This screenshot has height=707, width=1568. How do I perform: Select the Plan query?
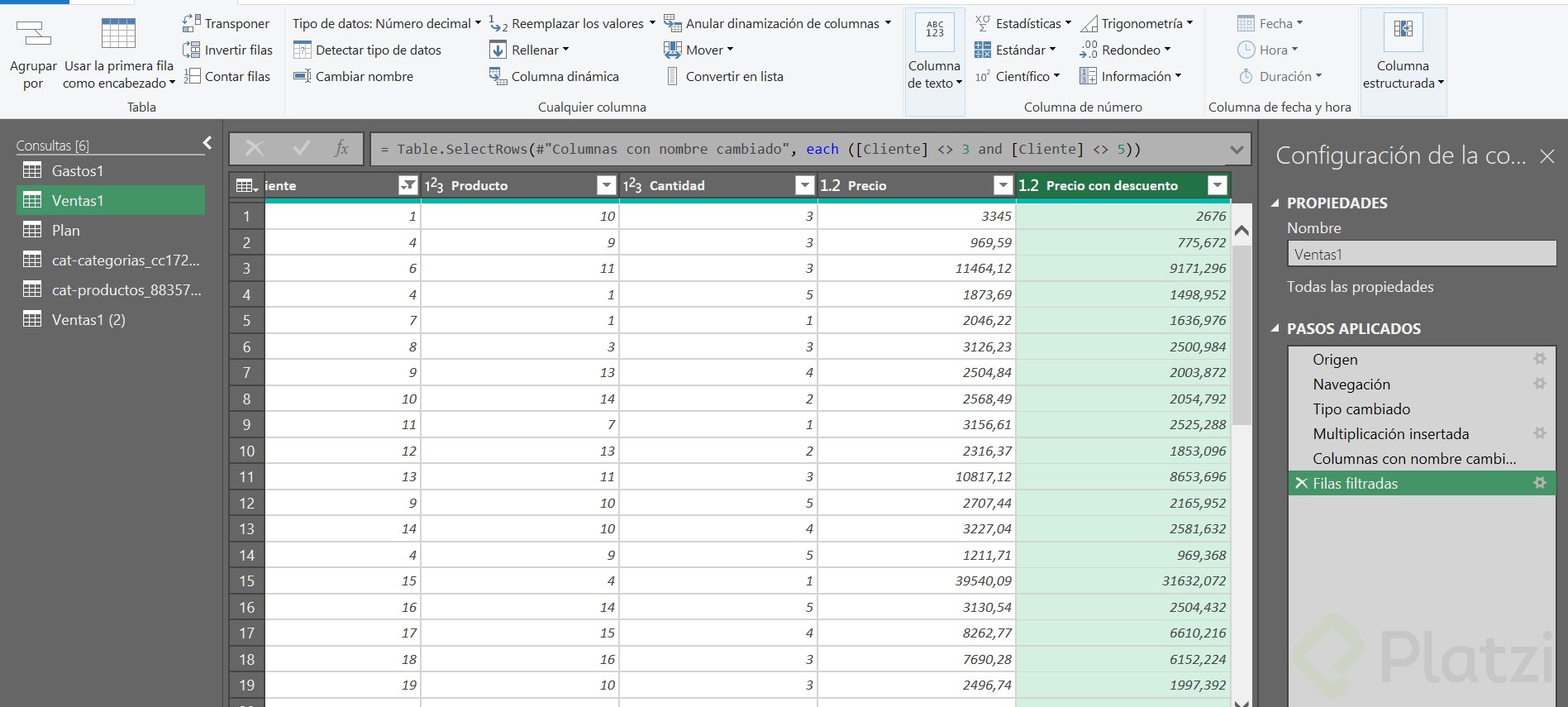pyautogui.click(x=65, y=231)
